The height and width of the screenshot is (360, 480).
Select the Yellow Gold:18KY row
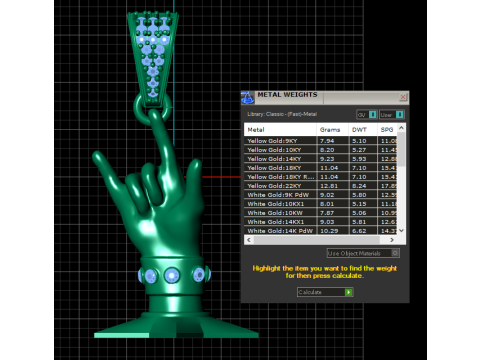click(321, 168)
